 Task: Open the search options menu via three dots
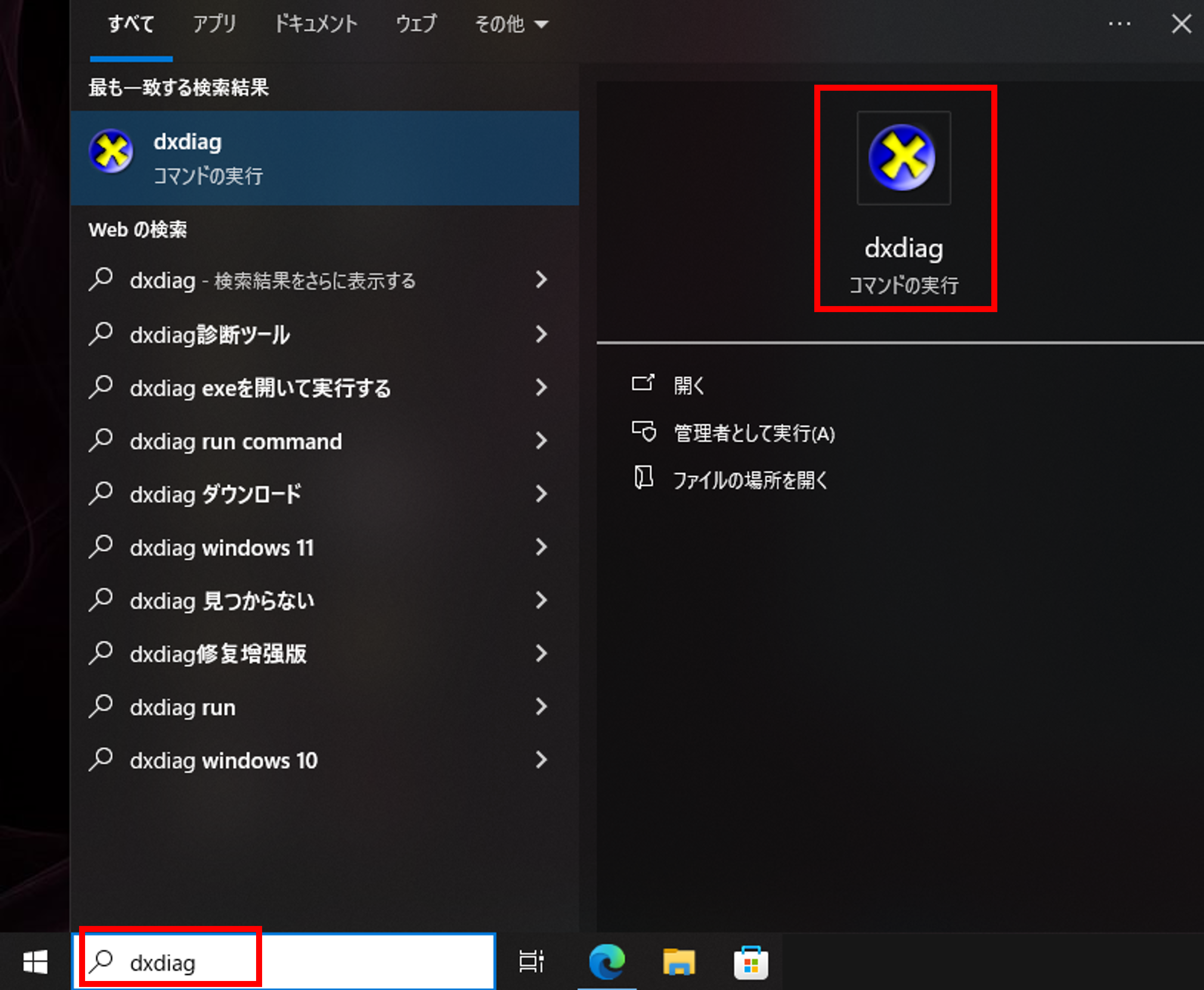point(1120,24)
